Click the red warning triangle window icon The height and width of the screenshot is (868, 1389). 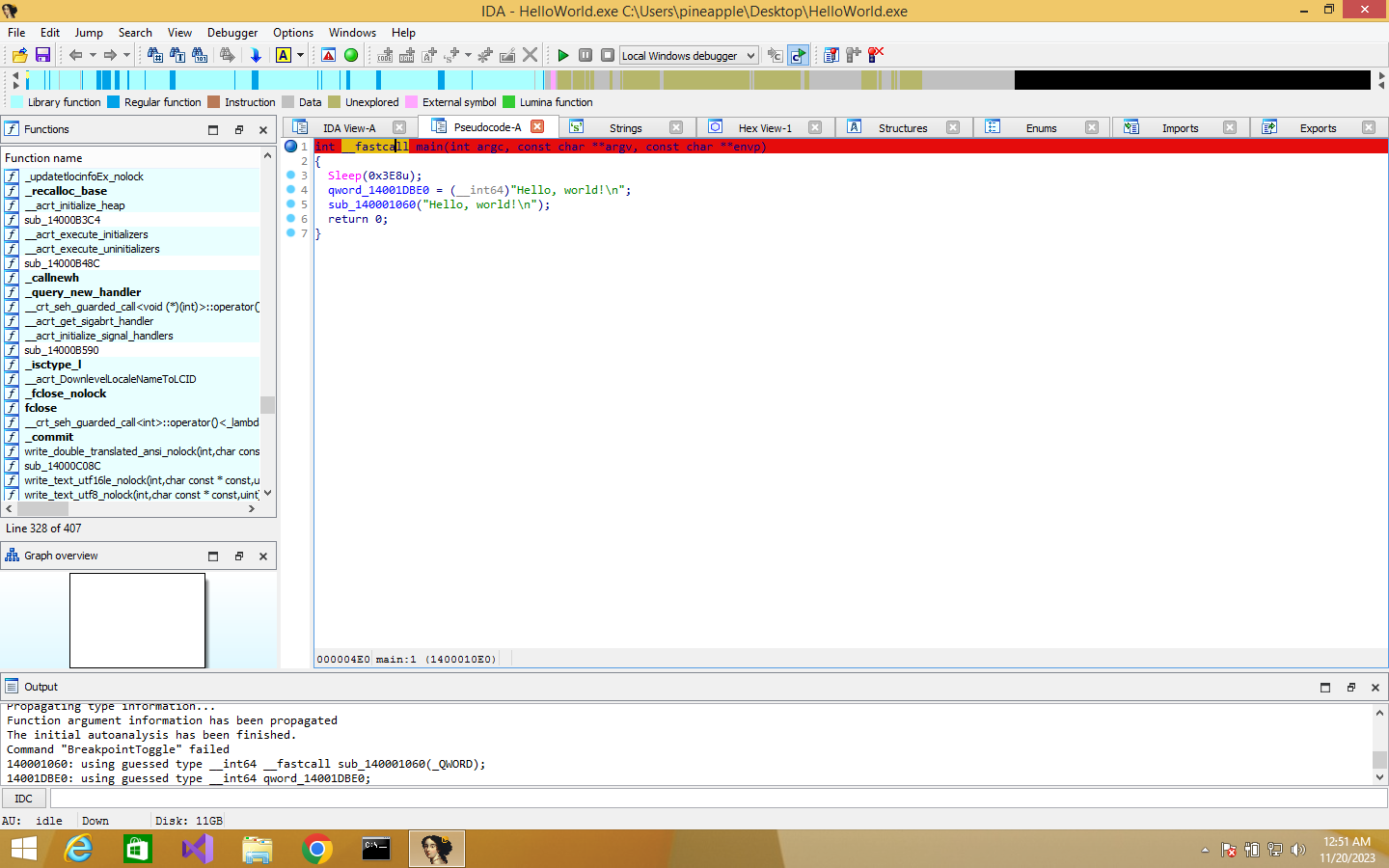click(329, 55)
